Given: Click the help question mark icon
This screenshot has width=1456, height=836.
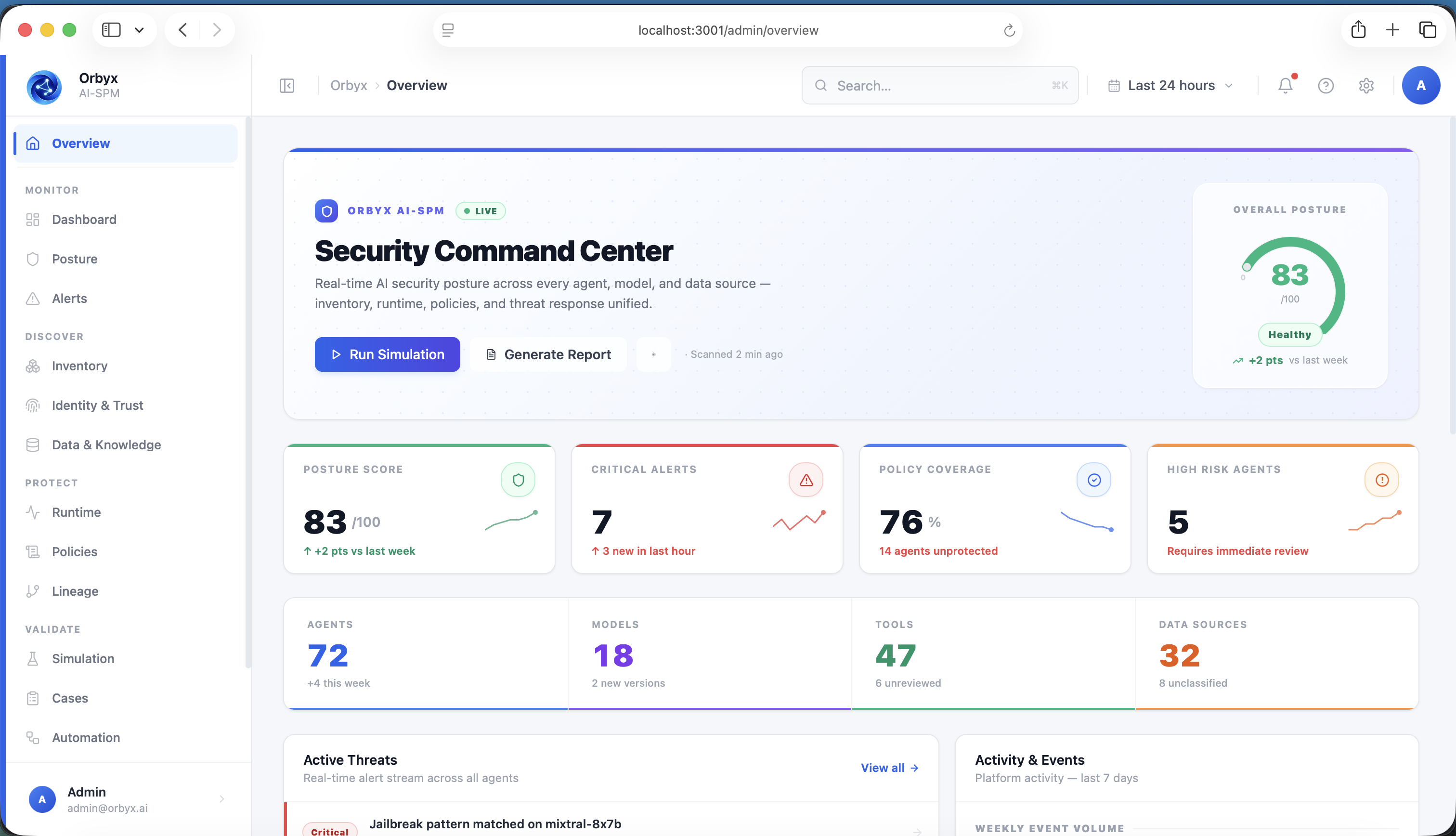Looking at the screenshot, I should (1326, 86).
